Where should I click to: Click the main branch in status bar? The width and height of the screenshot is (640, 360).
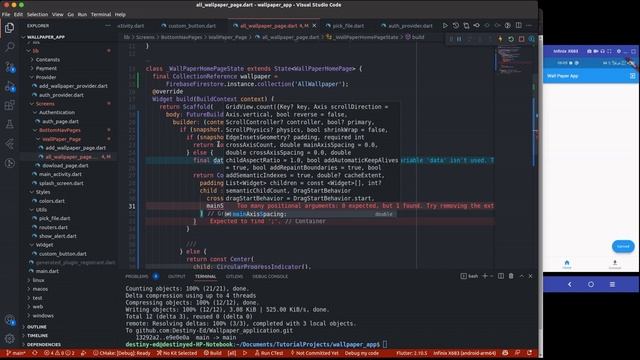[x=16, y=353]
